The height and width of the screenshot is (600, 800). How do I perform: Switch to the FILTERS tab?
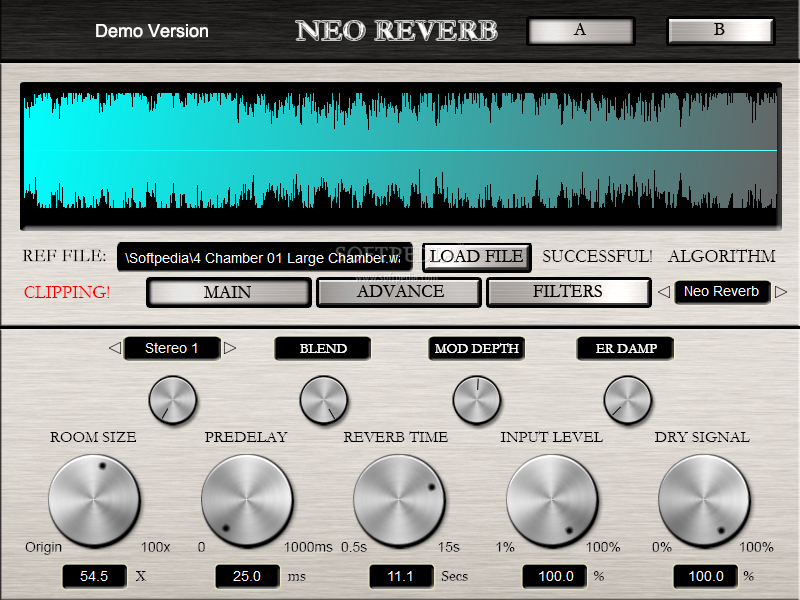click(x=569, y=292)
